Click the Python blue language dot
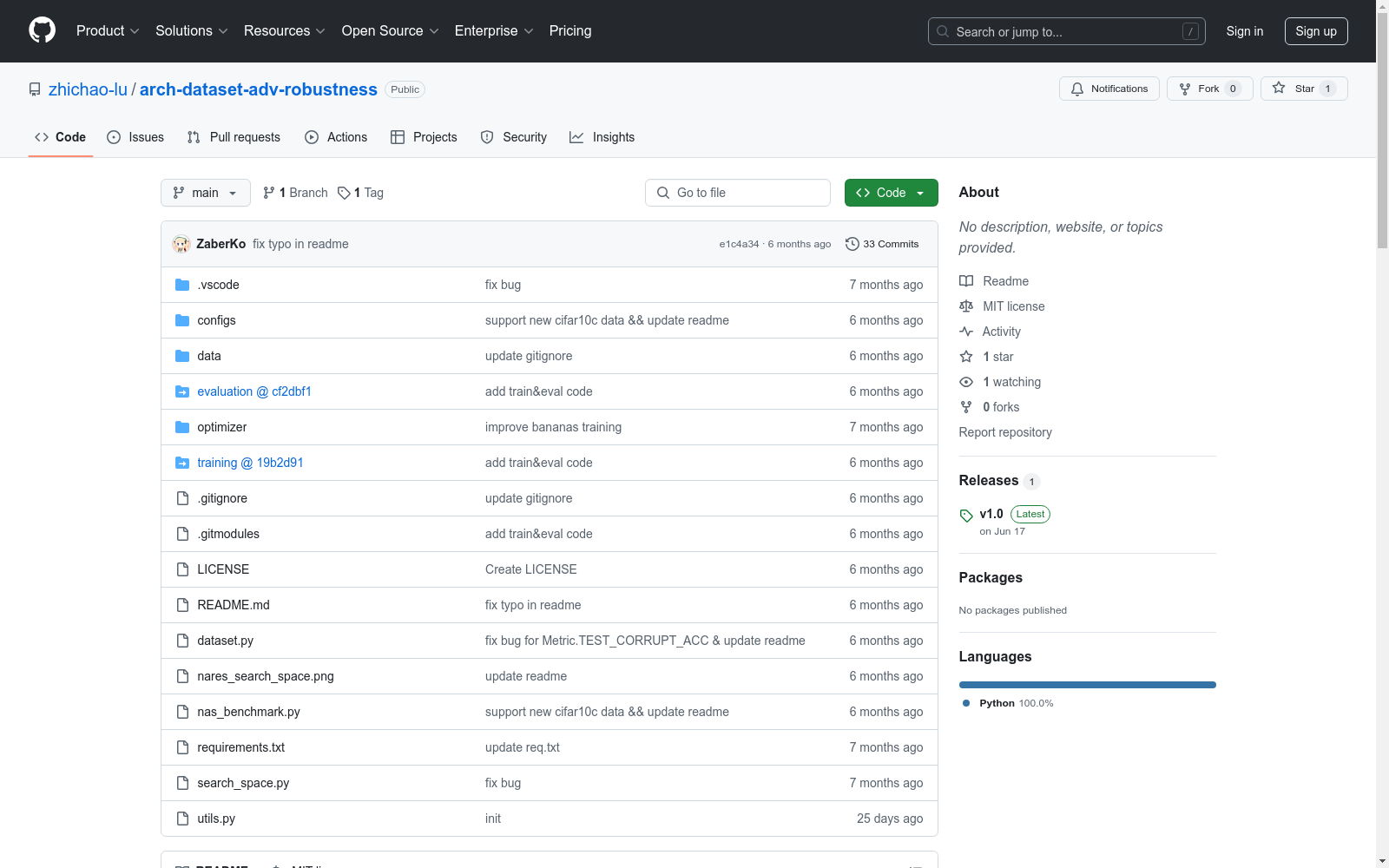The image size is (1389, 868). (966, 703)
